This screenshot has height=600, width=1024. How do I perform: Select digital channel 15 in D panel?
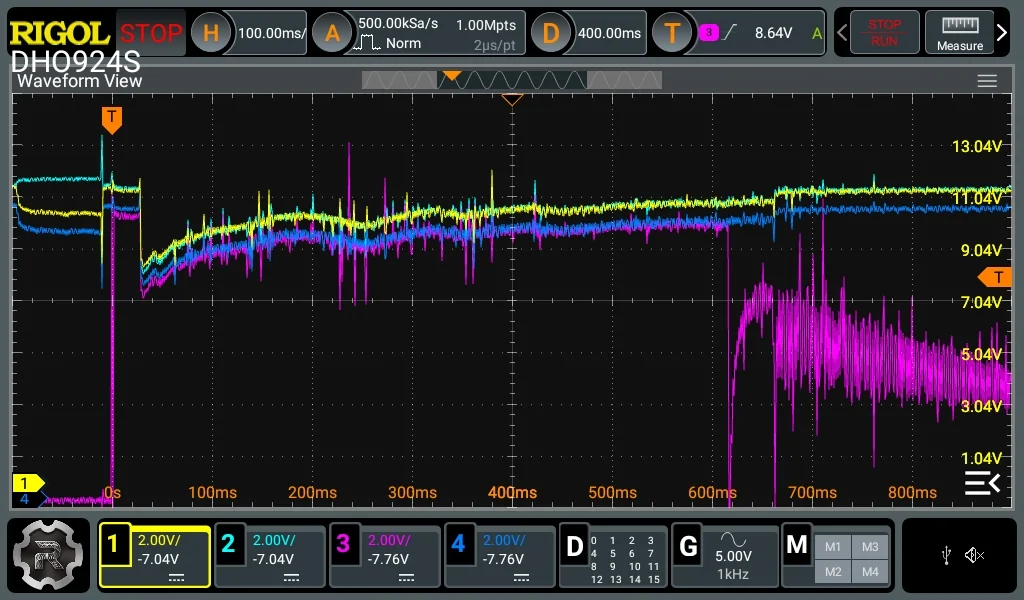[x=654, y=579]
